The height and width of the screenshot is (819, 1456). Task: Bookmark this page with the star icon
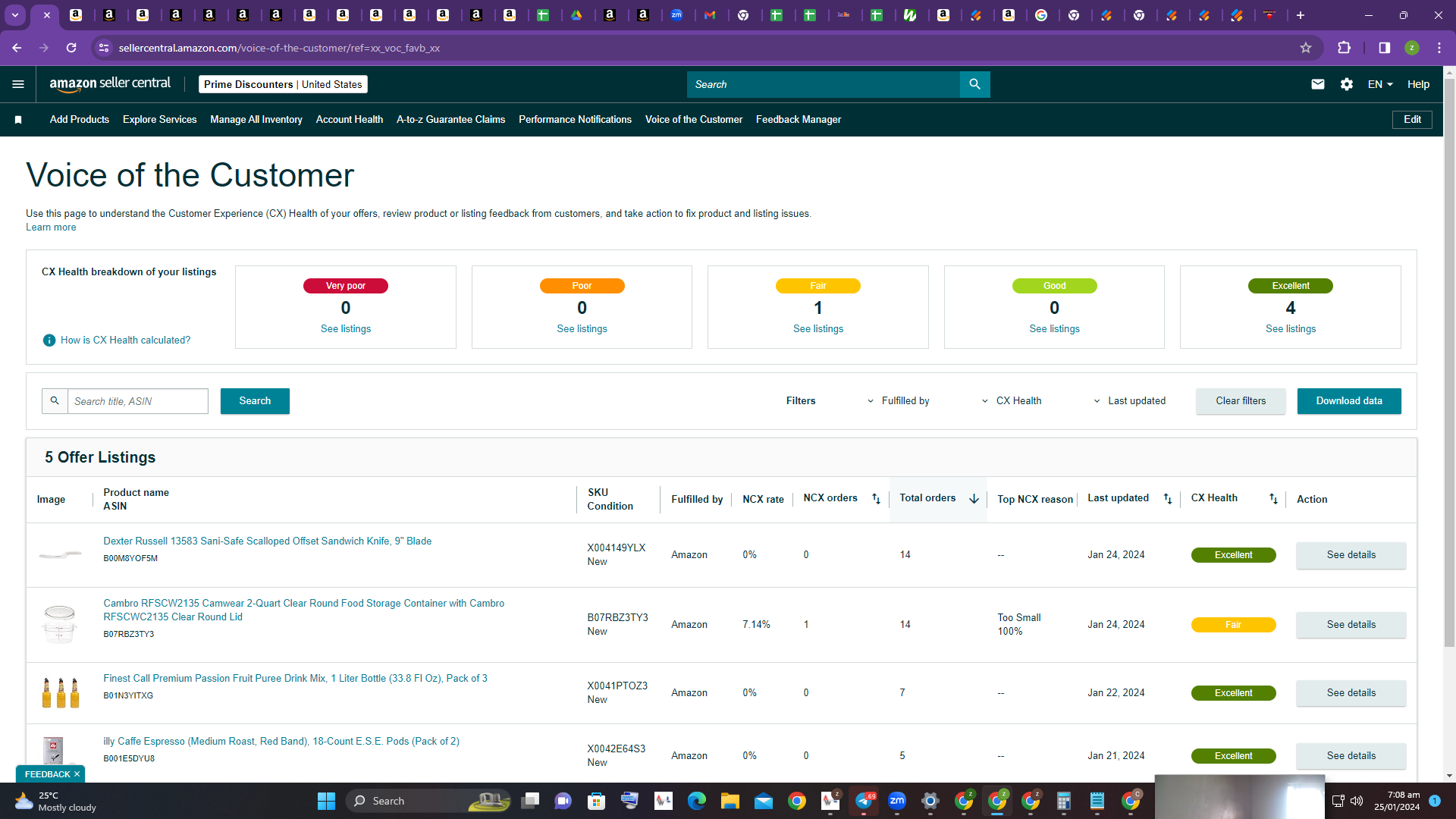pos(1306,48)
